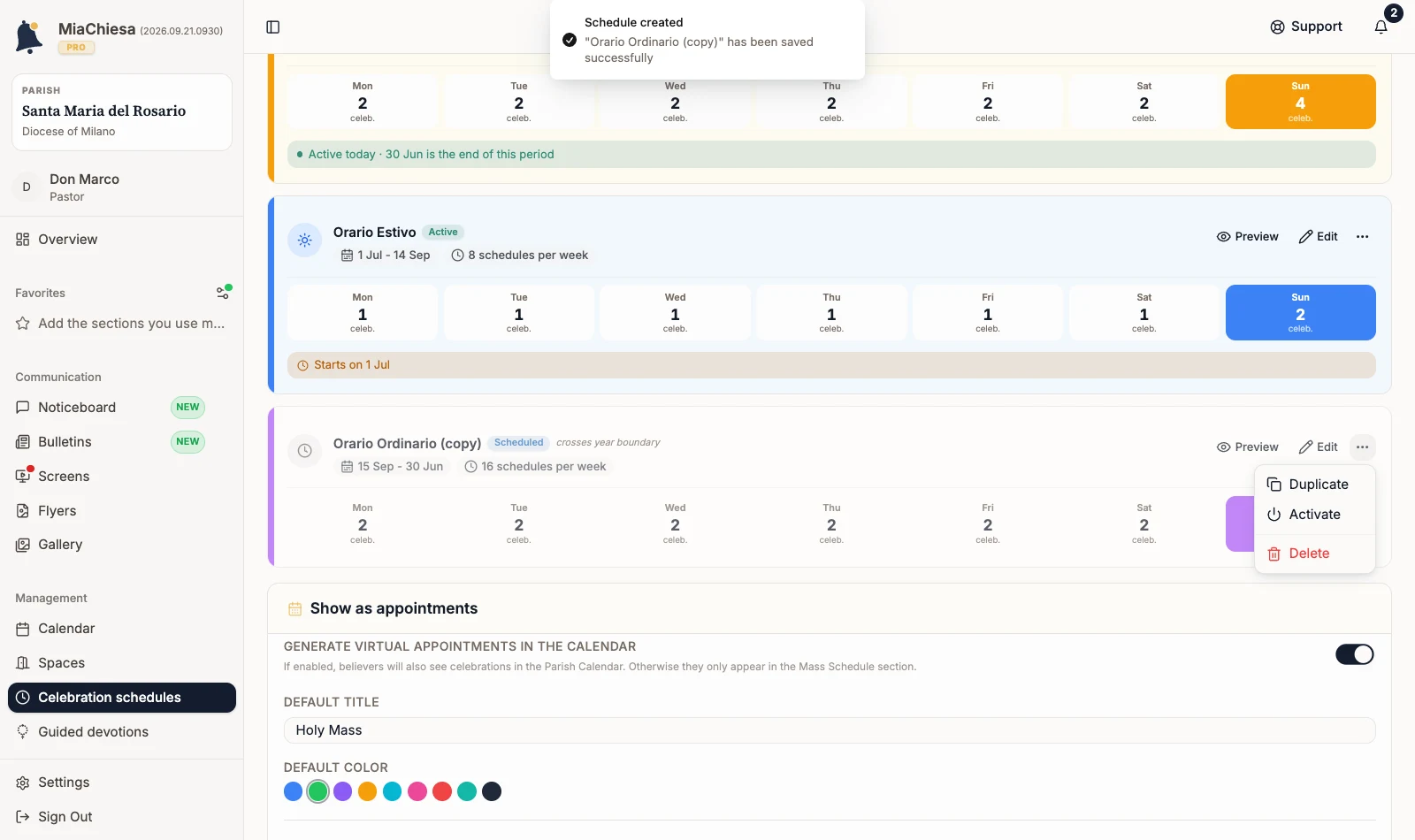Click the Scheduled status badge
Screen dimensions: 1415x840
click(518, 443)
